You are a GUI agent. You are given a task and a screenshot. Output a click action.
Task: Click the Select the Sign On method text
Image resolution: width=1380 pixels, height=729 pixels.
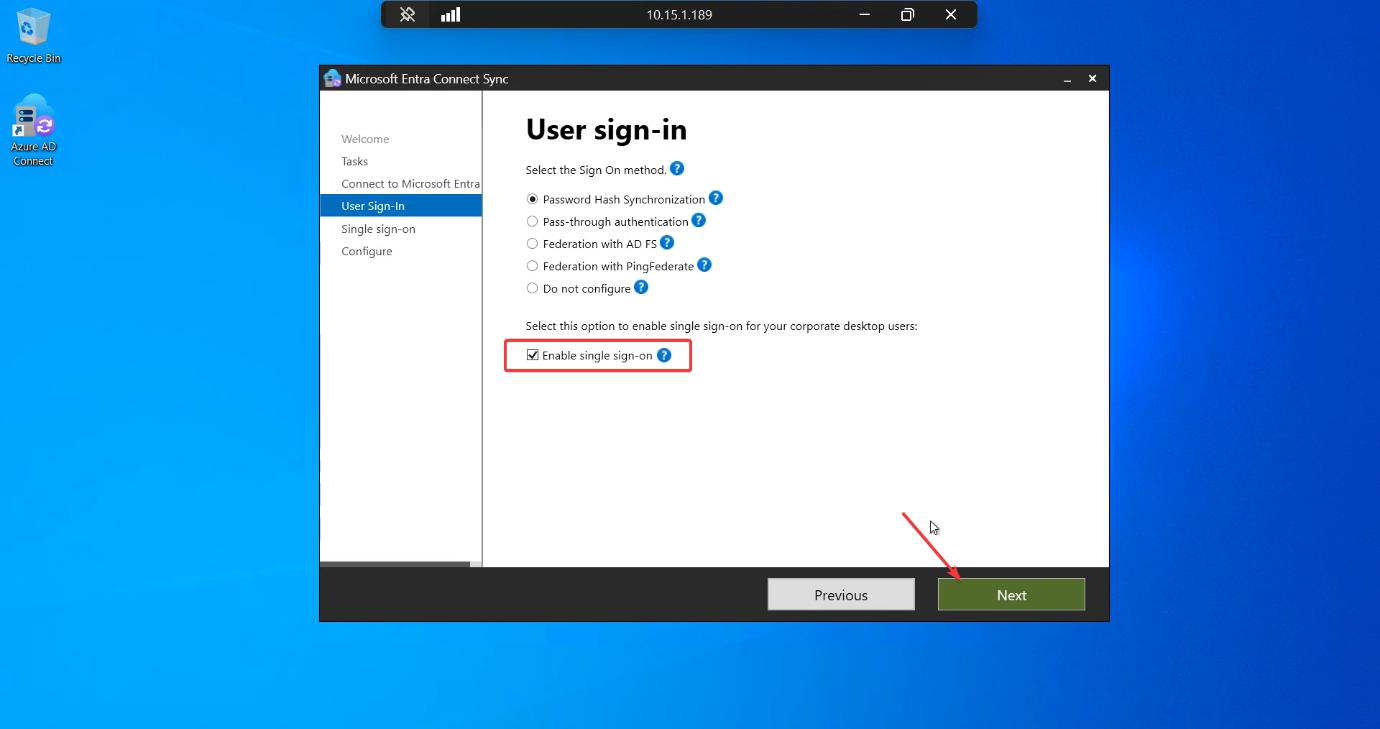[x=596, y=170]
